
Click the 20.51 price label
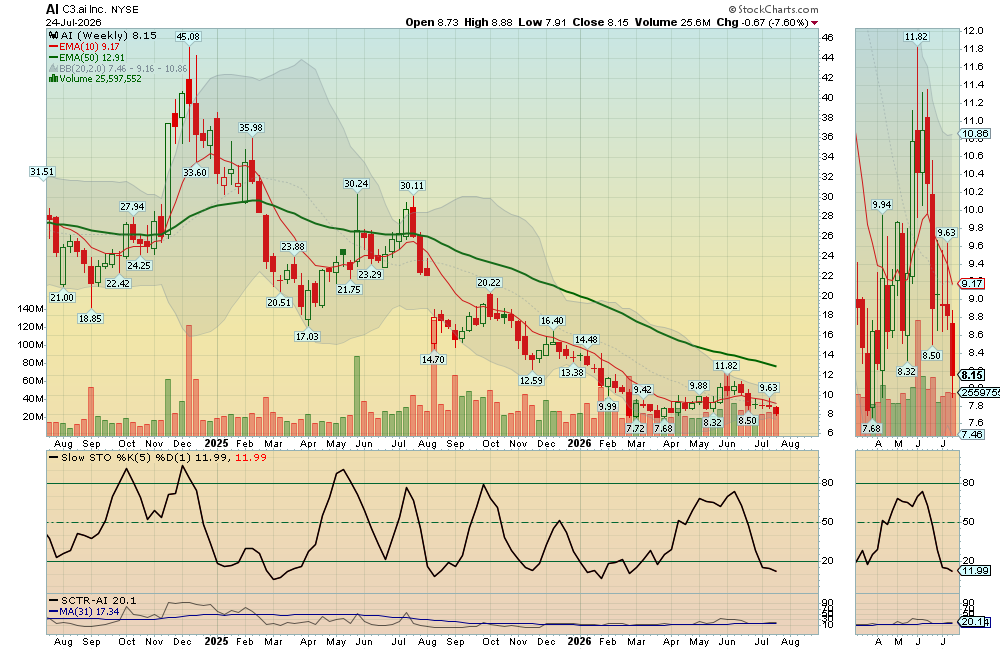[x=279, y=302]
